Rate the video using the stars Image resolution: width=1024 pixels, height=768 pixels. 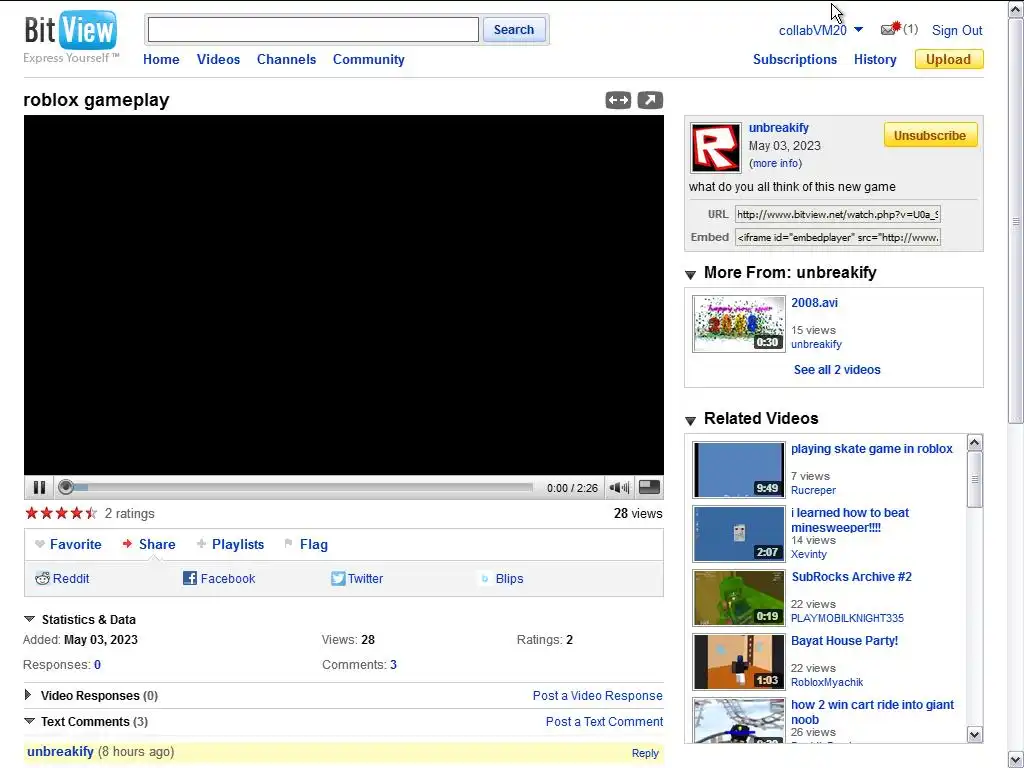(x=61, y=513)
